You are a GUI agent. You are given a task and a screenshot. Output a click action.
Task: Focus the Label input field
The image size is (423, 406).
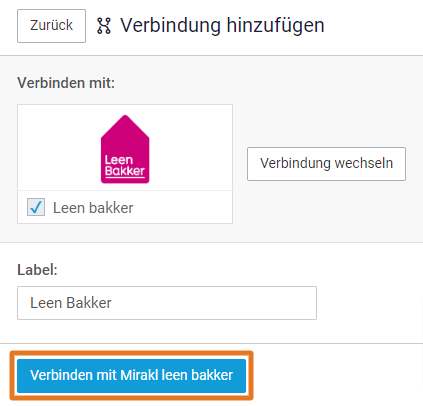pos(167,303)
